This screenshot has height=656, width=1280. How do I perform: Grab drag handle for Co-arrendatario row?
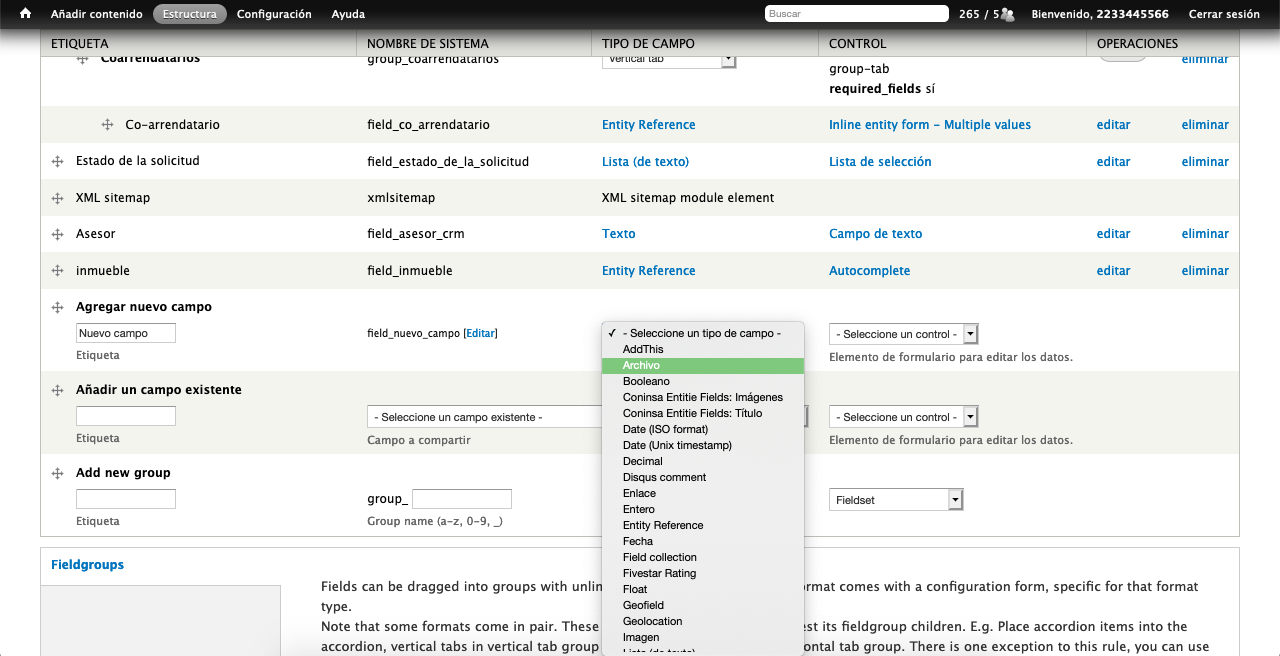tap(107, 125)
